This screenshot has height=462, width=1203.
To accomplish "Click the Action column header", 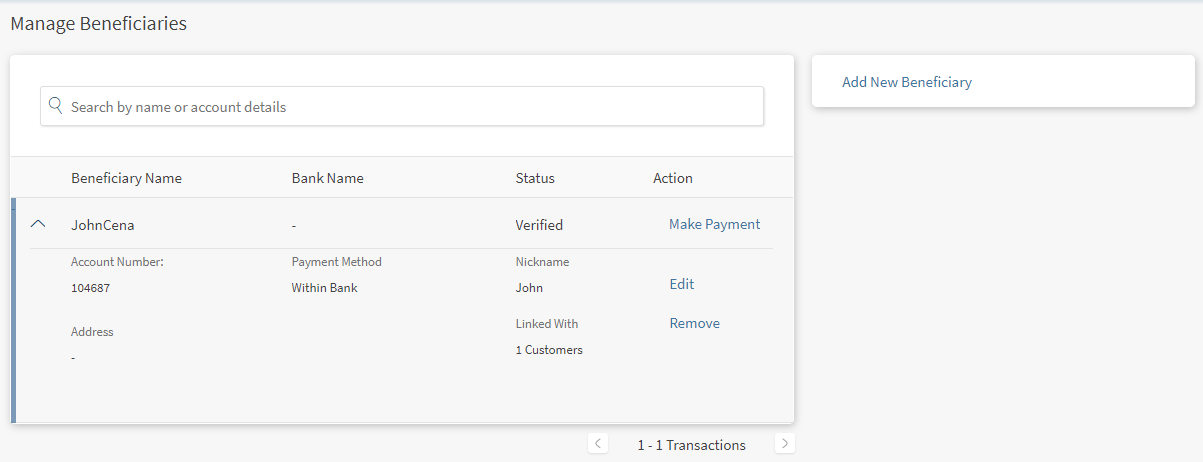I will pyautogui.click(x=672, y=178).
